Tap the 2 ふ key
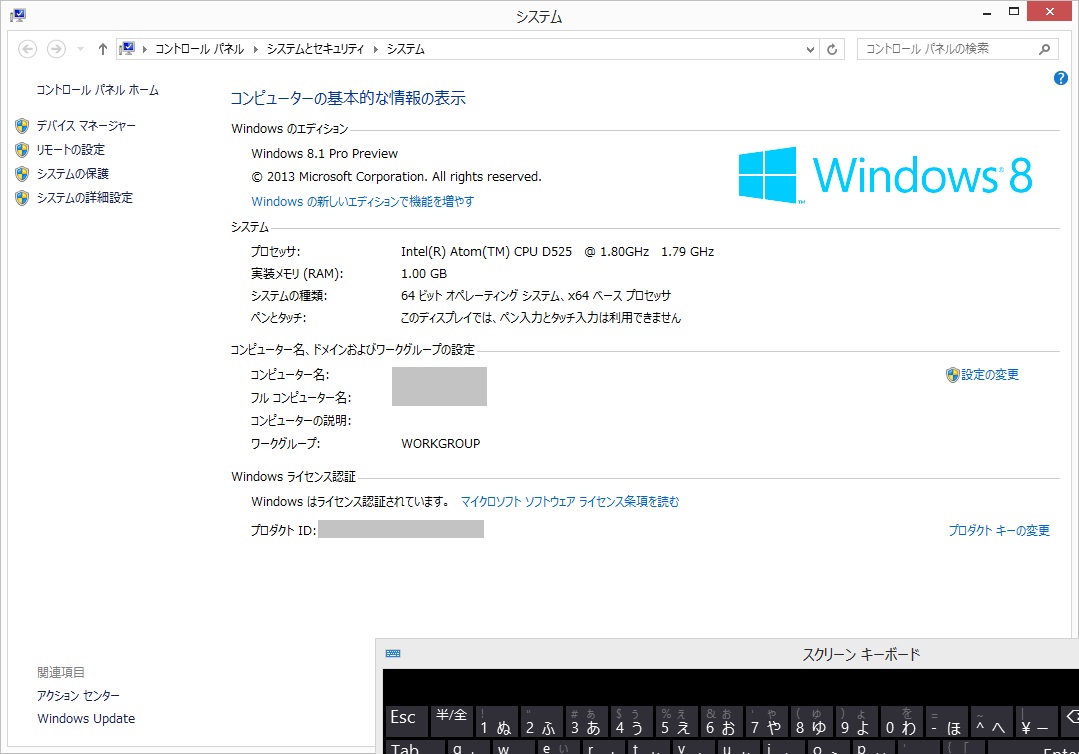This screenshot has width=1079, height=754. [x=541, y=721]
